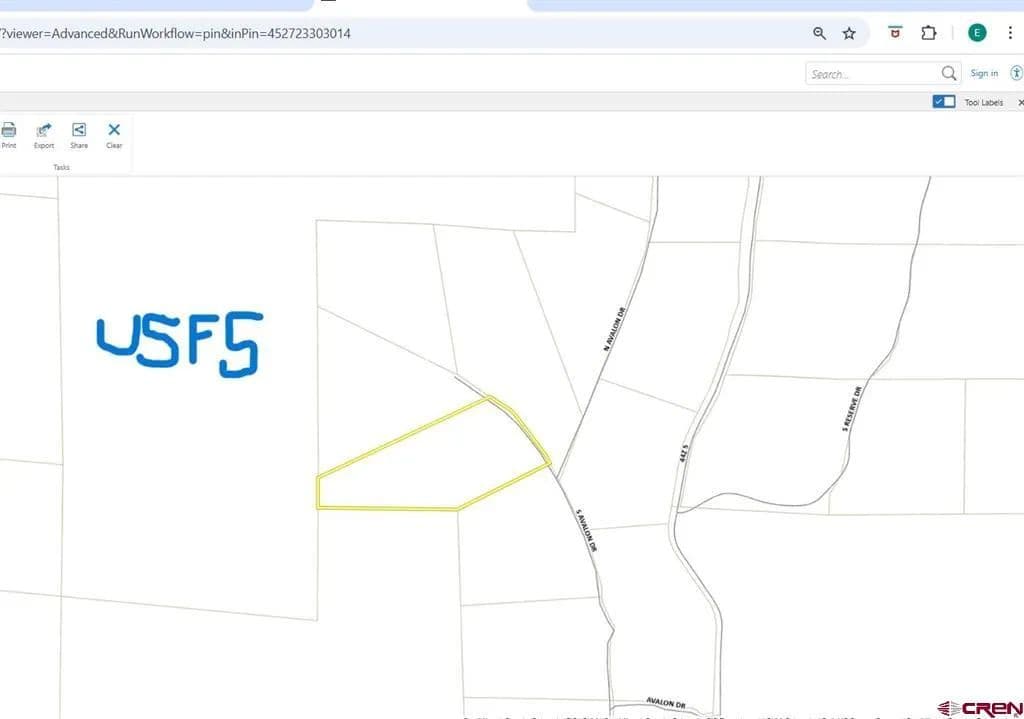Click the CREN logo in the corner
The width and height of the screenshot is (1024, 719).
coord(982,708)
